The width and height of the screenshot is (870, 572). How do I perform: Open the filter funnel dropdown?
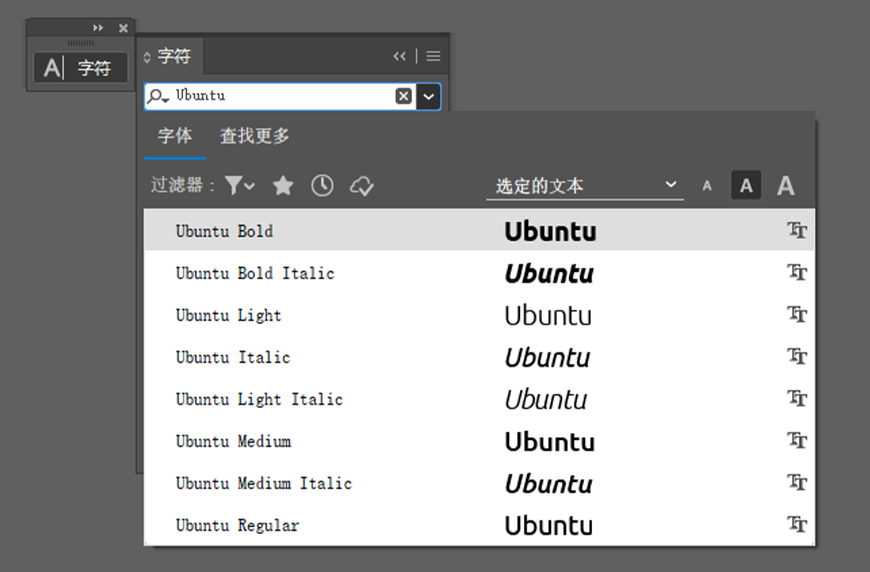240,185
